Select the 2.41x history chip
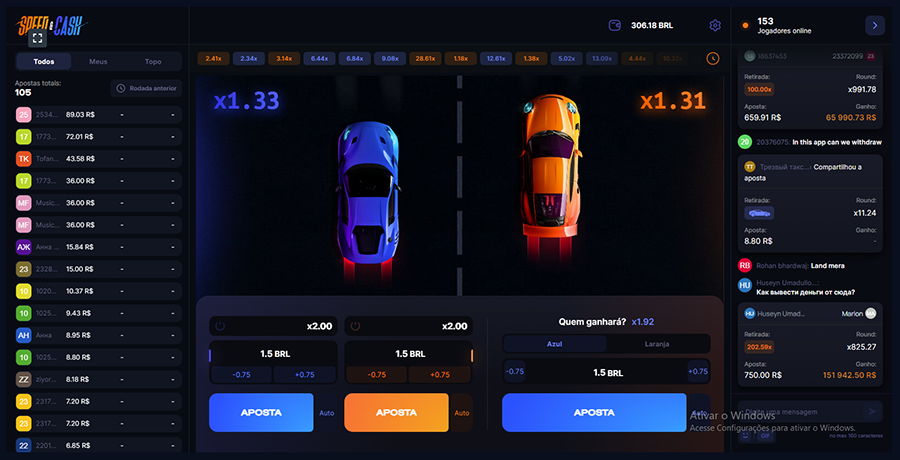Image resolution: width=900 pixels, height=460 pixels. (214, 58)
